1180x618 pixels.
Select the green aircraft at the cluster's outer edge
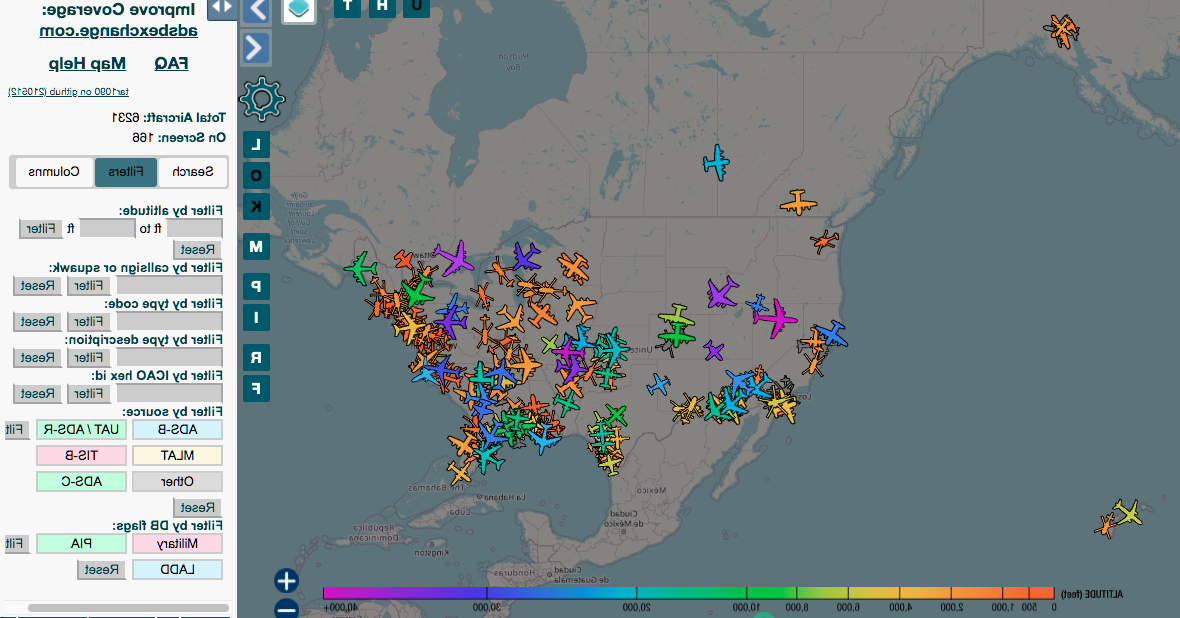pos(360,268)
